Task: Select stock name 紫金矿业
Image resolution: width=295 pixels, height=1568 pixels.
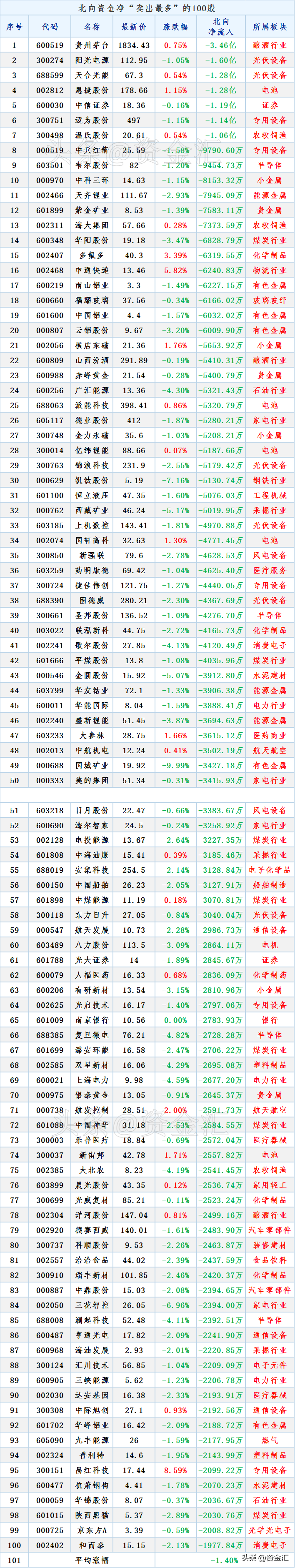Action: tap(92, 210)
